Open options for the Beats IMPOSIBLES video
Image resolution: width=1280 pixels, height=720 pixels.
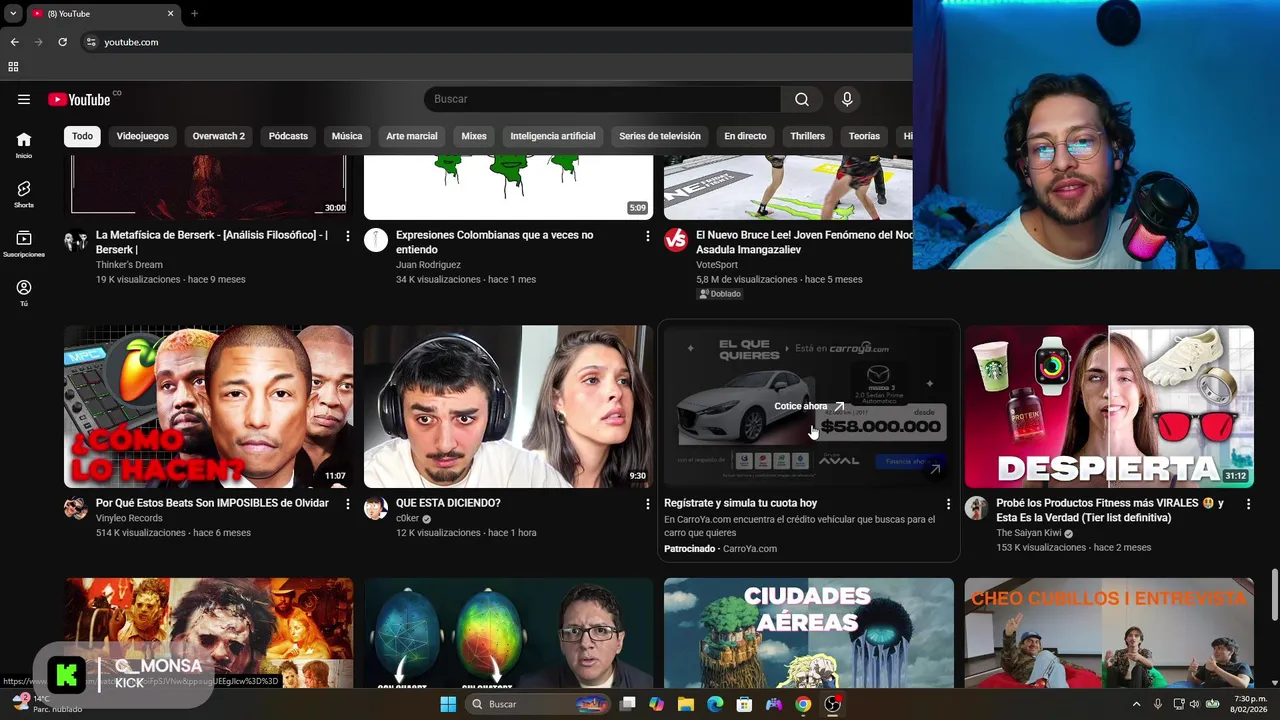pyautogui.click(x=348, y=504)
